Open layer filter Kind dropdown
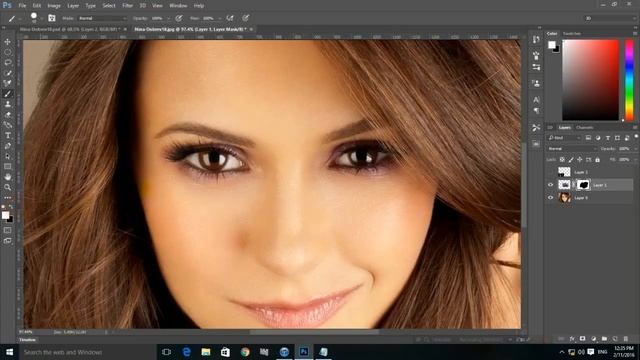The image size is (640, 360). 564,138
